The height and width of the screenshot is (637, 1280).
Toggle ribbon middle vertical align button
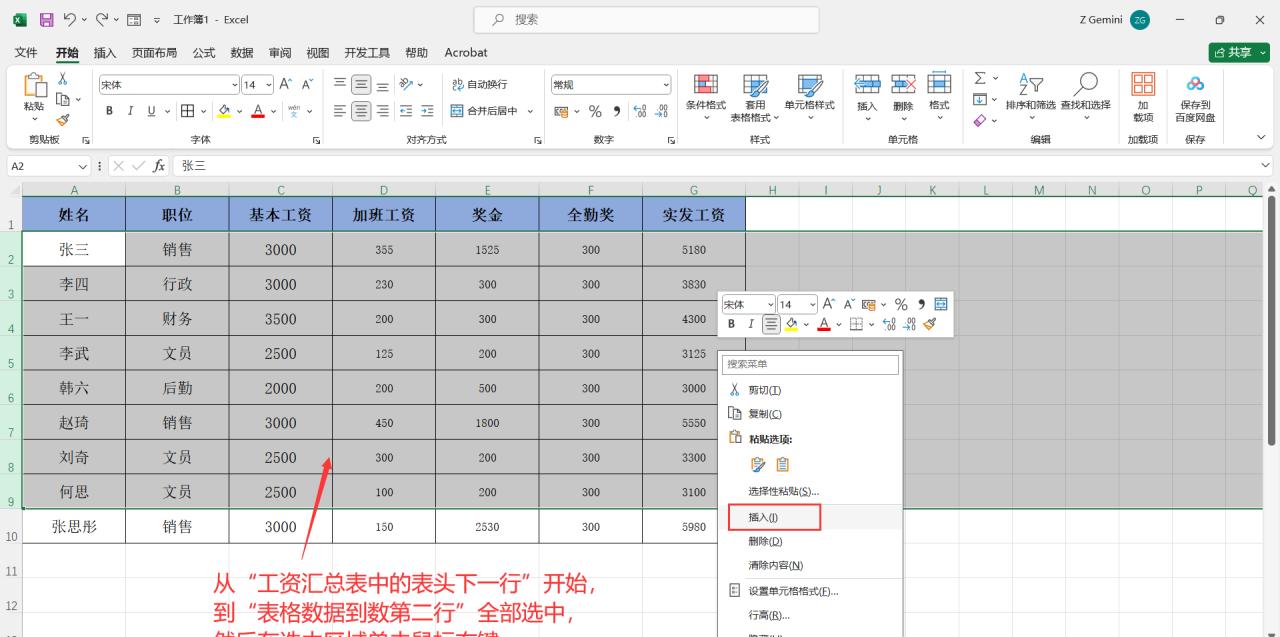click(361, 85)
